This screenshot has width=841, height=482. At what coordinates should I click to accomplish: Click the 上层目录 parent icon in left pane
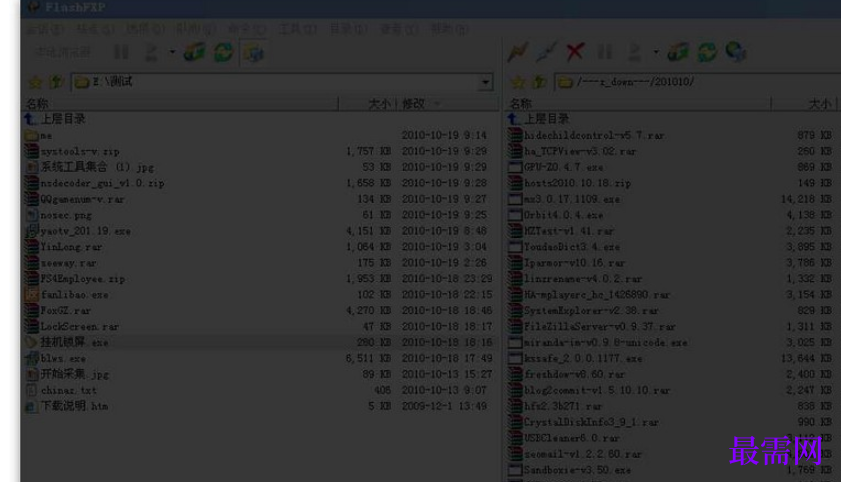[x=31, y=119]
